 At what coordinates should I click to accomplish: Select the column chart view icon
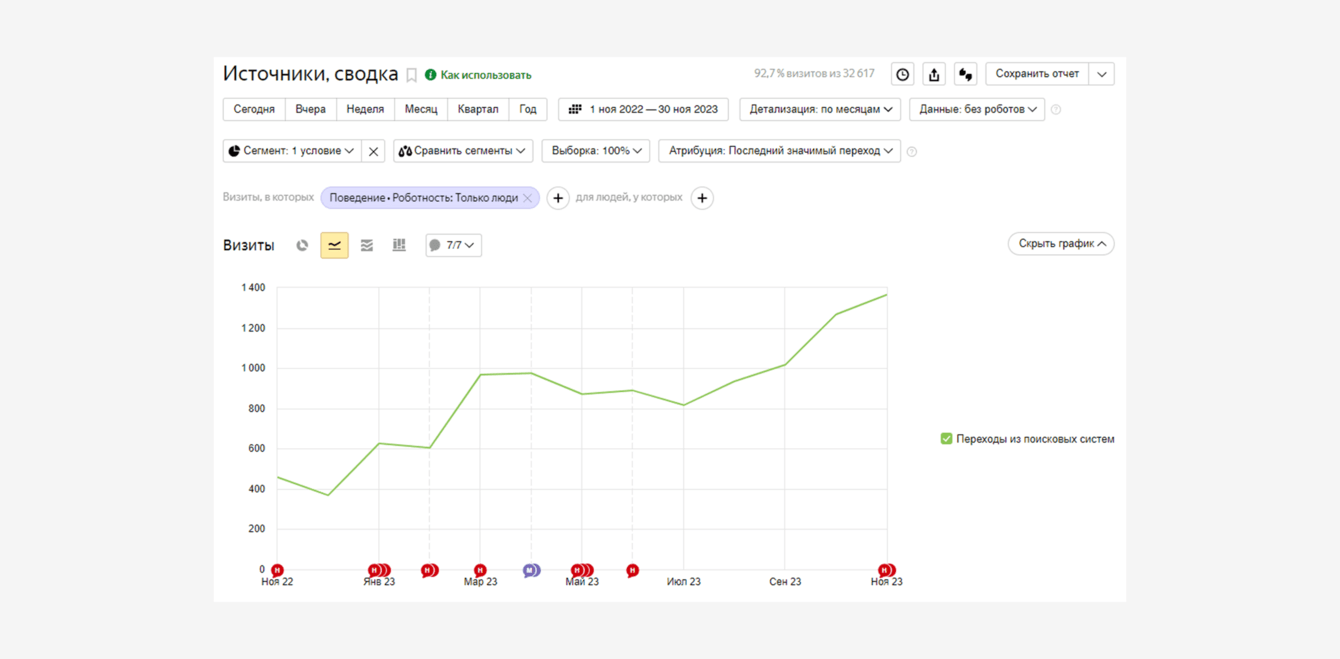pos(399,245)
